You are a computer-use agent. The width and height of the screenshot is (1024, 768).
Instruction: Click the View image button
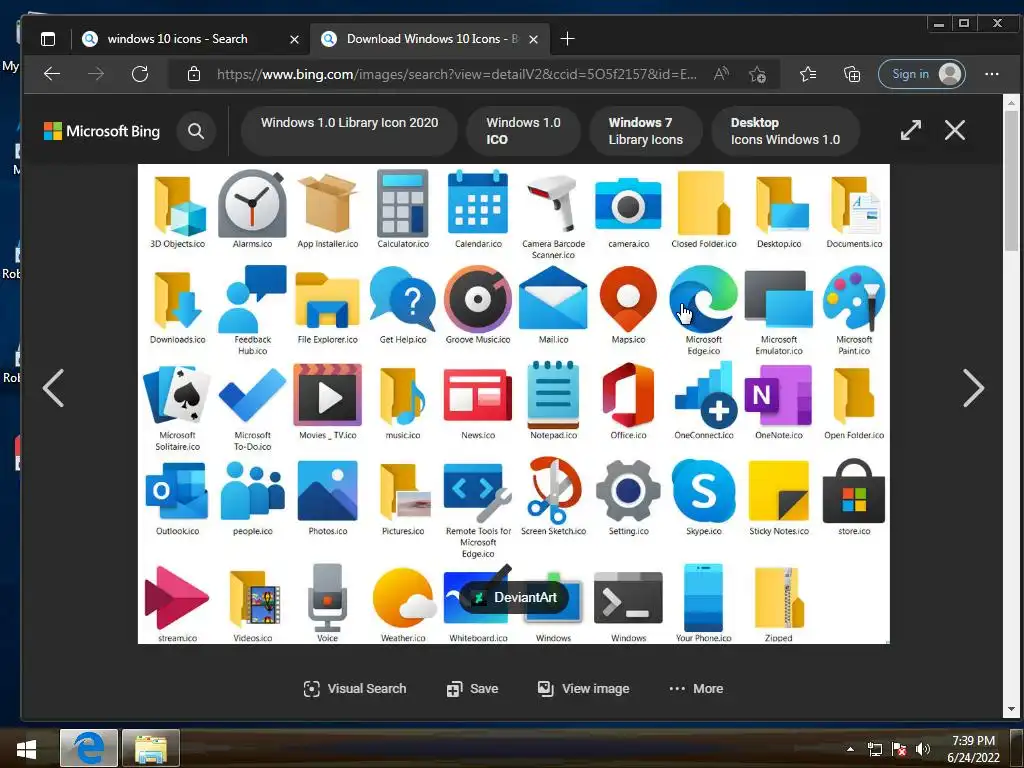click(x=583, y=688)
